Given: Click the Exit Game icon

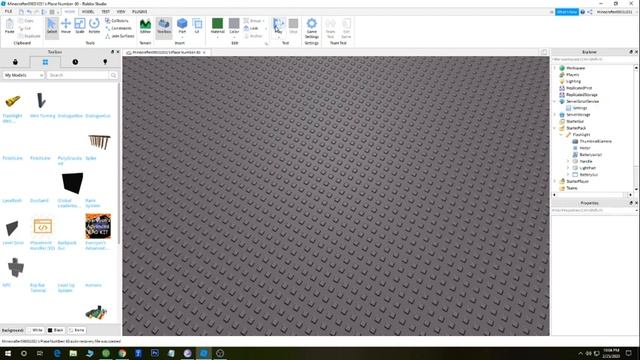Looking at the screenshot, I should [x=346, y=27].
